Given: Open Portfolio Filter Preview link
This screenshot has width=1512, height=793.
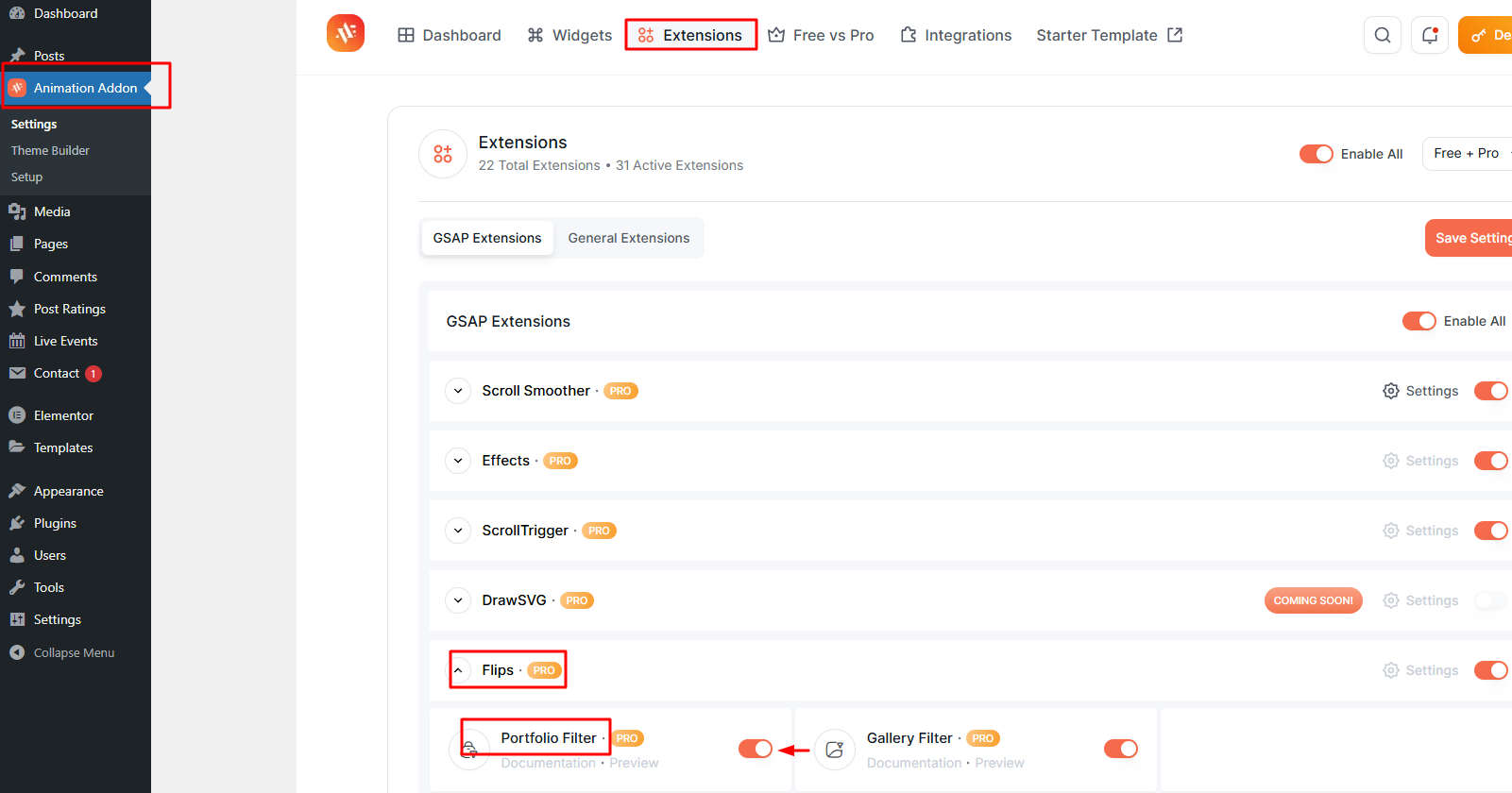Looking at the screenshot, I should pos(634,763).
